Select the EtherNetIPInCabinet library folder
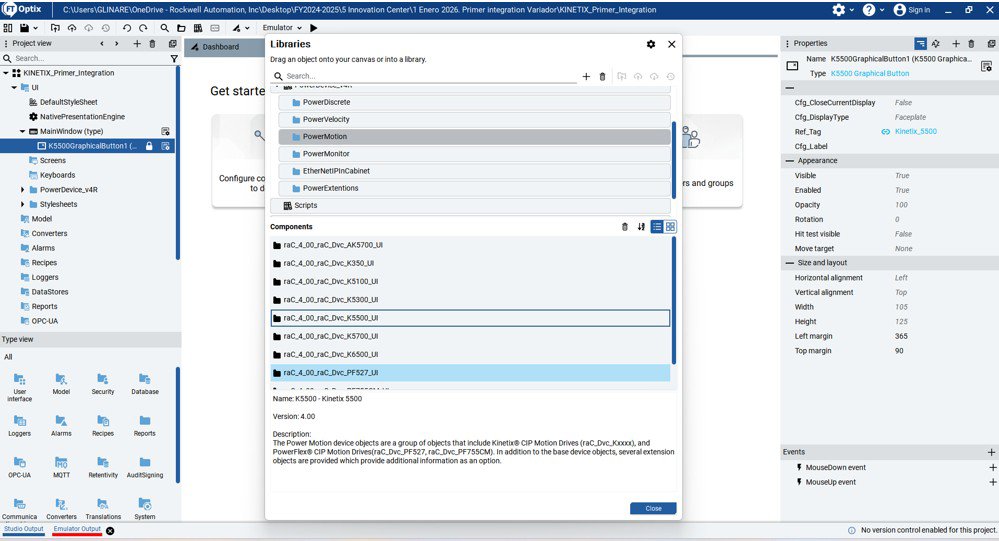This screenshot has height=541, width=999. pyautogui.click(x=475, y=171)
